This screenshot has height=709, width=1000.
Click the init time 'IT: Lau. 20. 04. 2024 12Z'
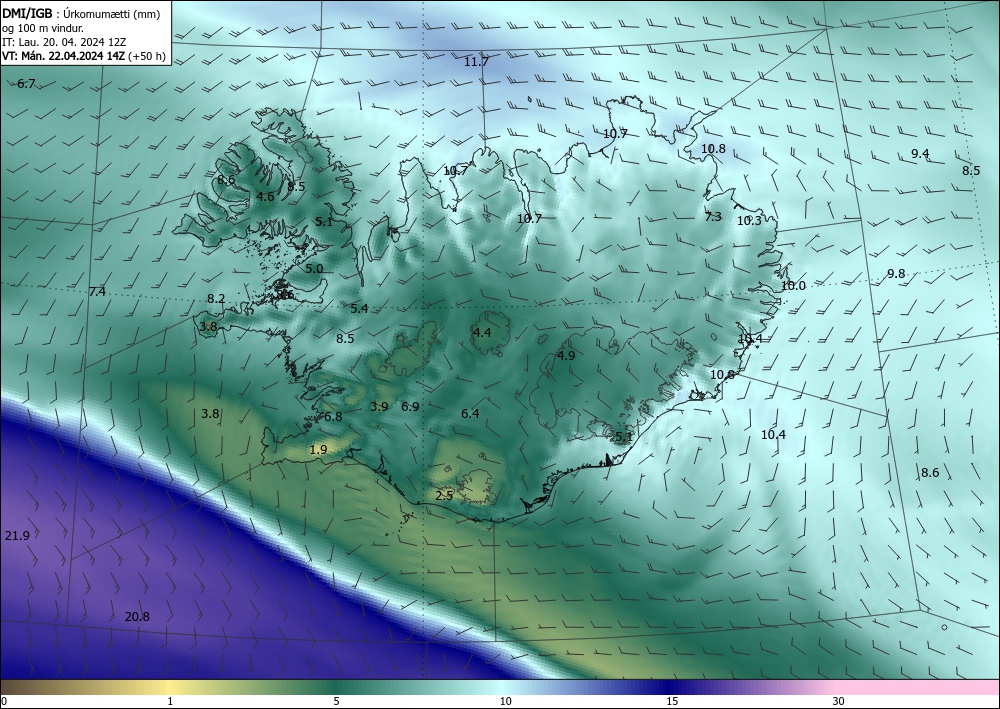click(64, 42)
